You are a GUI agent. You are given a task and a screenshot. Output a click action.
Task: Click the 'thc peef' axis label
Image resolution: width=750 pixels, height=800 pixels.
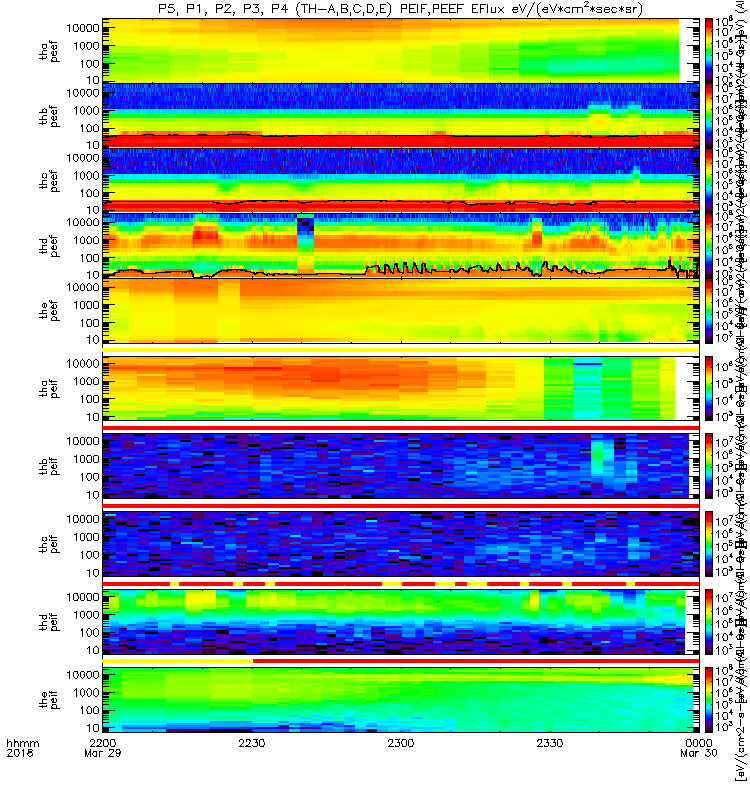(x=49, y=181)
